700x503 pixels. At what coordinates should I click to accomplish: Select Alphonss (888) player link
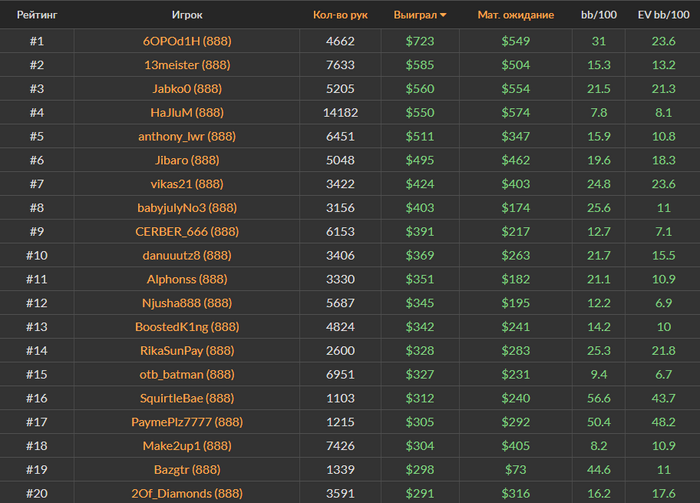click(186, 279)
